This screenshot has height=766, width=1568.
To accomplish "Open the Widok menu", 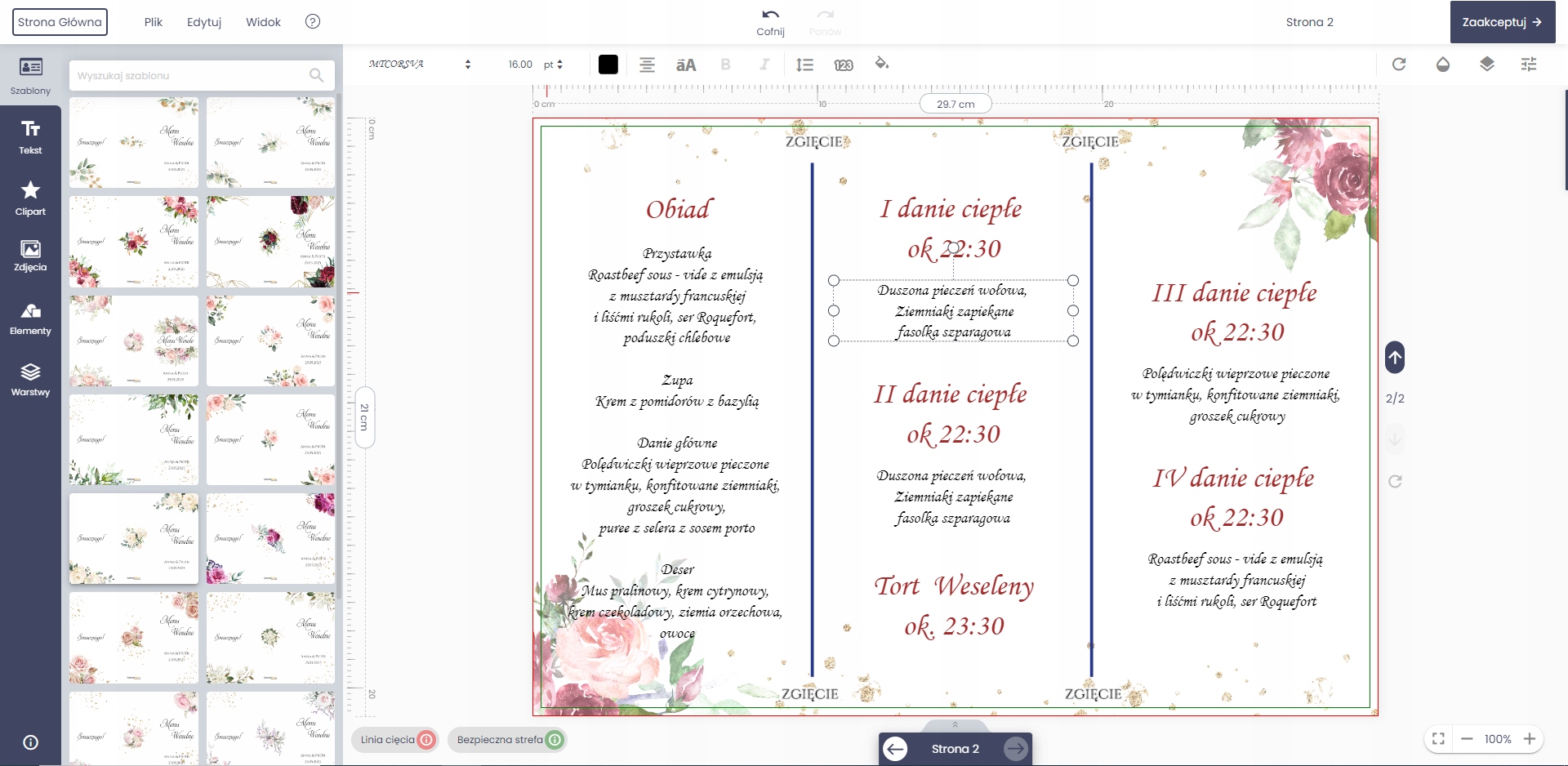I will click(x=263, y=22).
